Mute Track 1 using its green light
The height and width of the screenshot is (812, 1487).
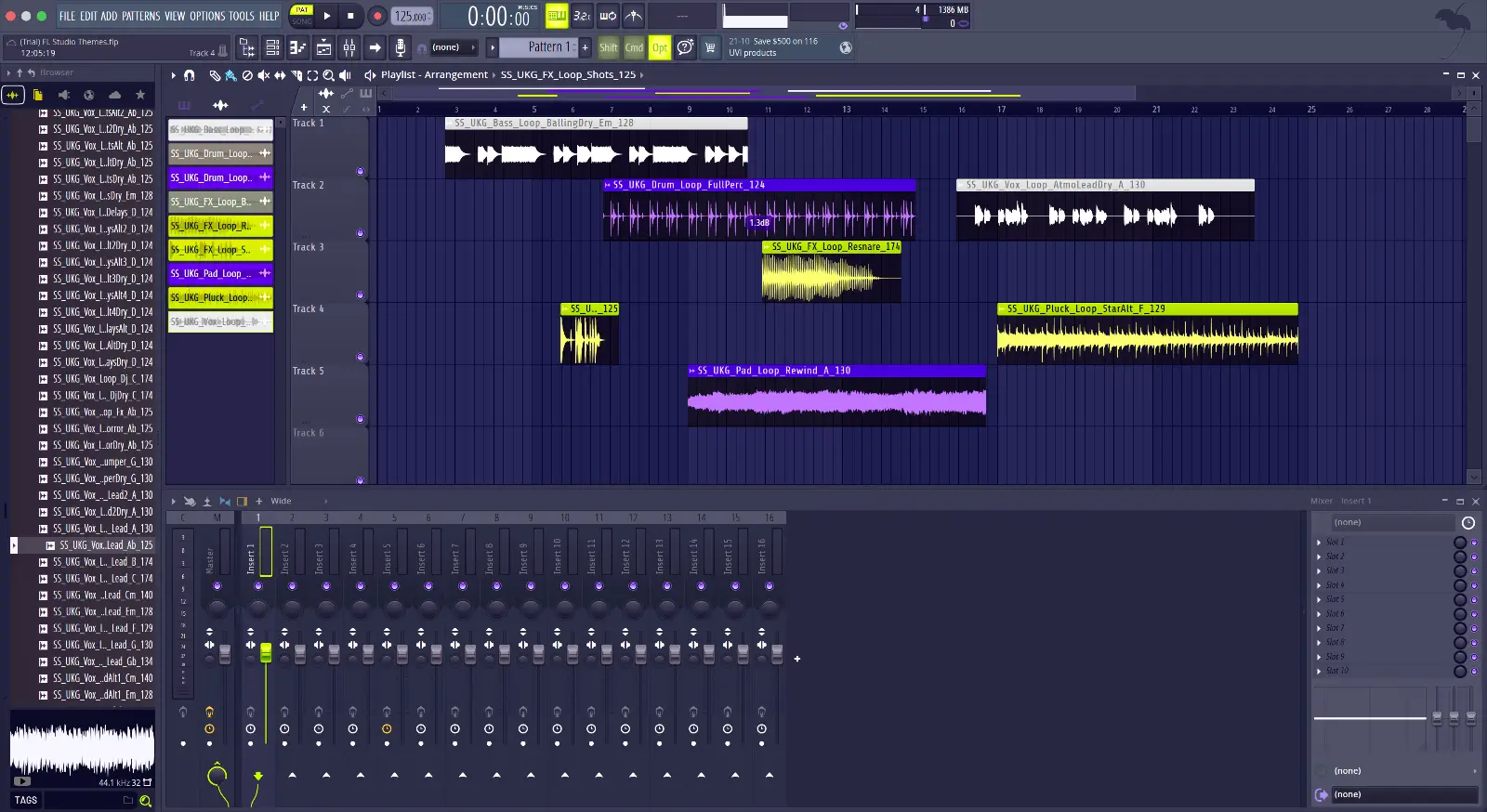click(361, 172)
